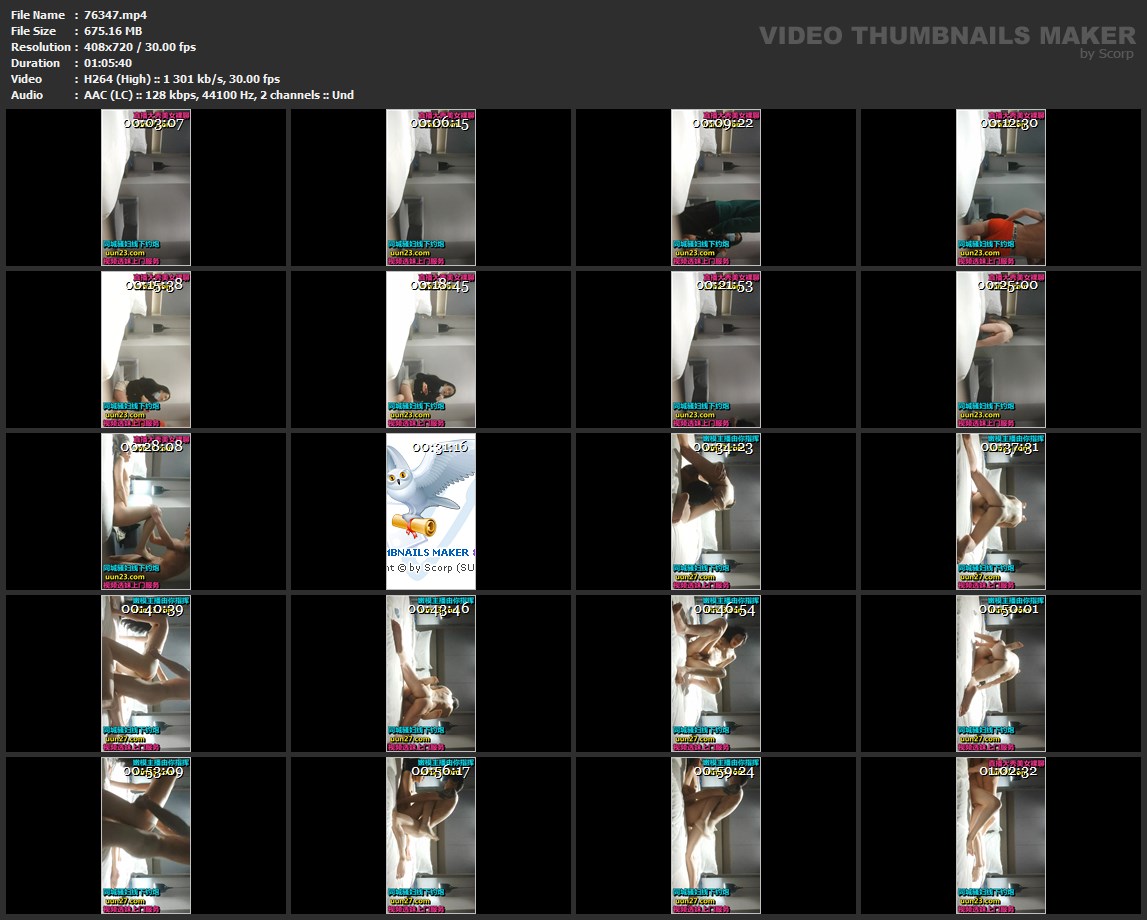Select the frame with timestamp 00:09:22

pyautogui.click(x=716, y=190)
